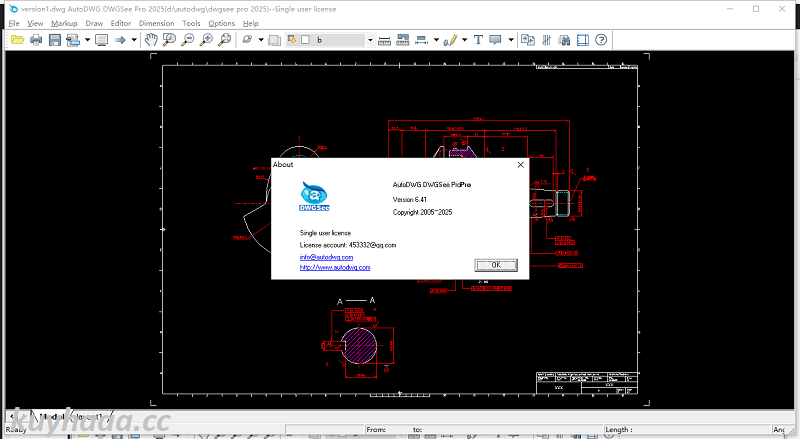Open the Help menu
The width and height of the screenshot is (800, 439).
[251, 23]
